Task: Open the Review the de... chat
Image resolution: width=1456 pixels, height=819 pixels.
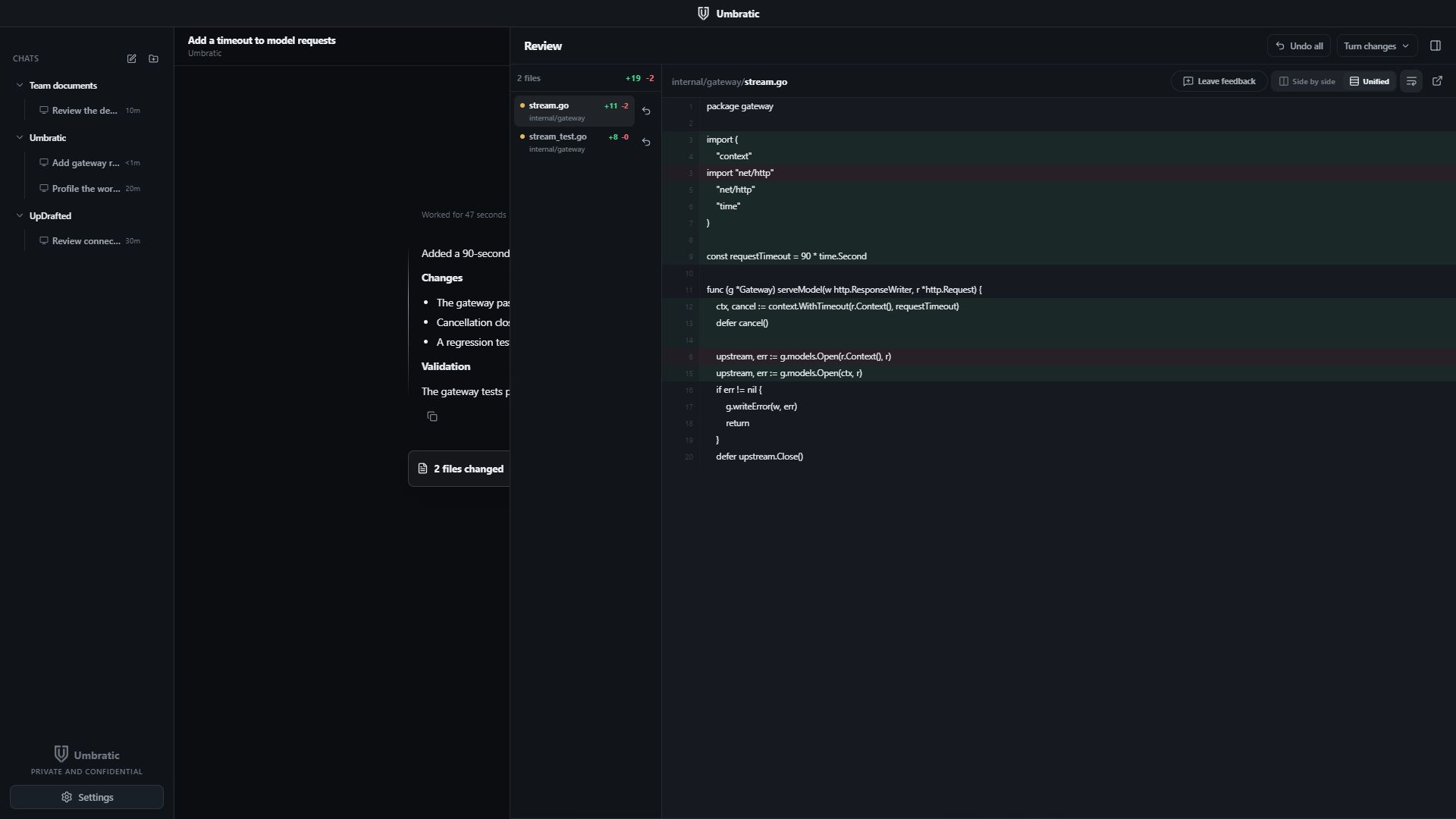Action: (90, 111)
